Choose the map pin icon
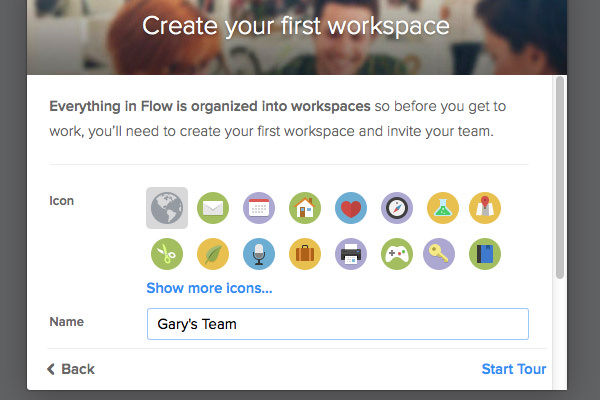Screen dimensions: 600x400 [x=485, y=208]
